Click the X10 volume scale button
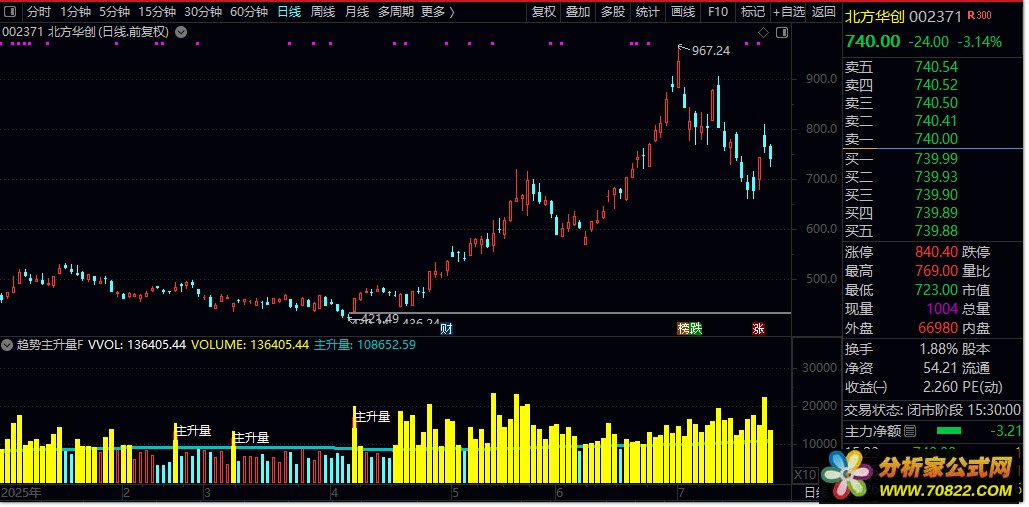 click(805, 474)
